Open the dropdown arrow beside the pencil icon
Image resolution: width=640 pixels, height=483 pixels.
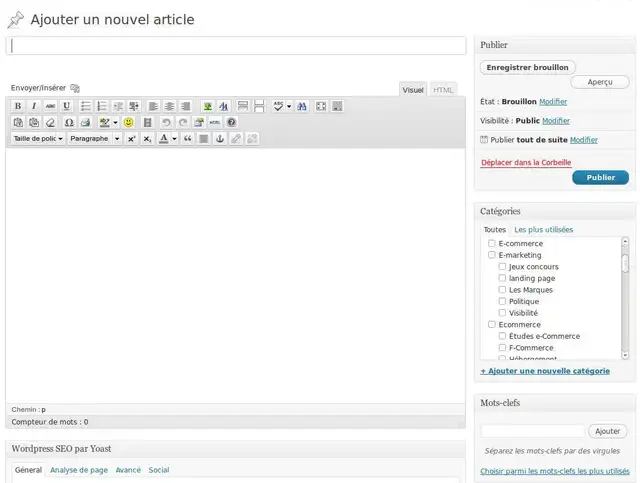click(116, 122)
